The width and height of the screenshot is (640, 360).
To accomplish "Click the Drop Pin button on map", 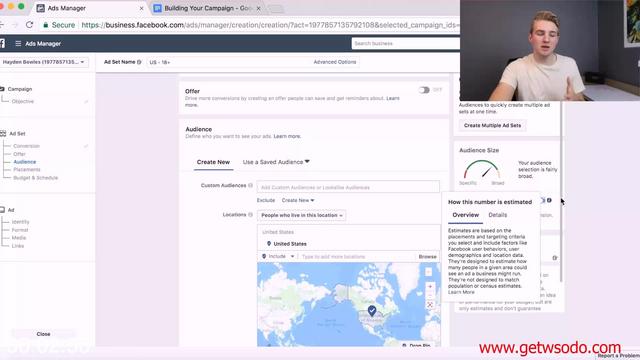I will (x=416, y=345).
